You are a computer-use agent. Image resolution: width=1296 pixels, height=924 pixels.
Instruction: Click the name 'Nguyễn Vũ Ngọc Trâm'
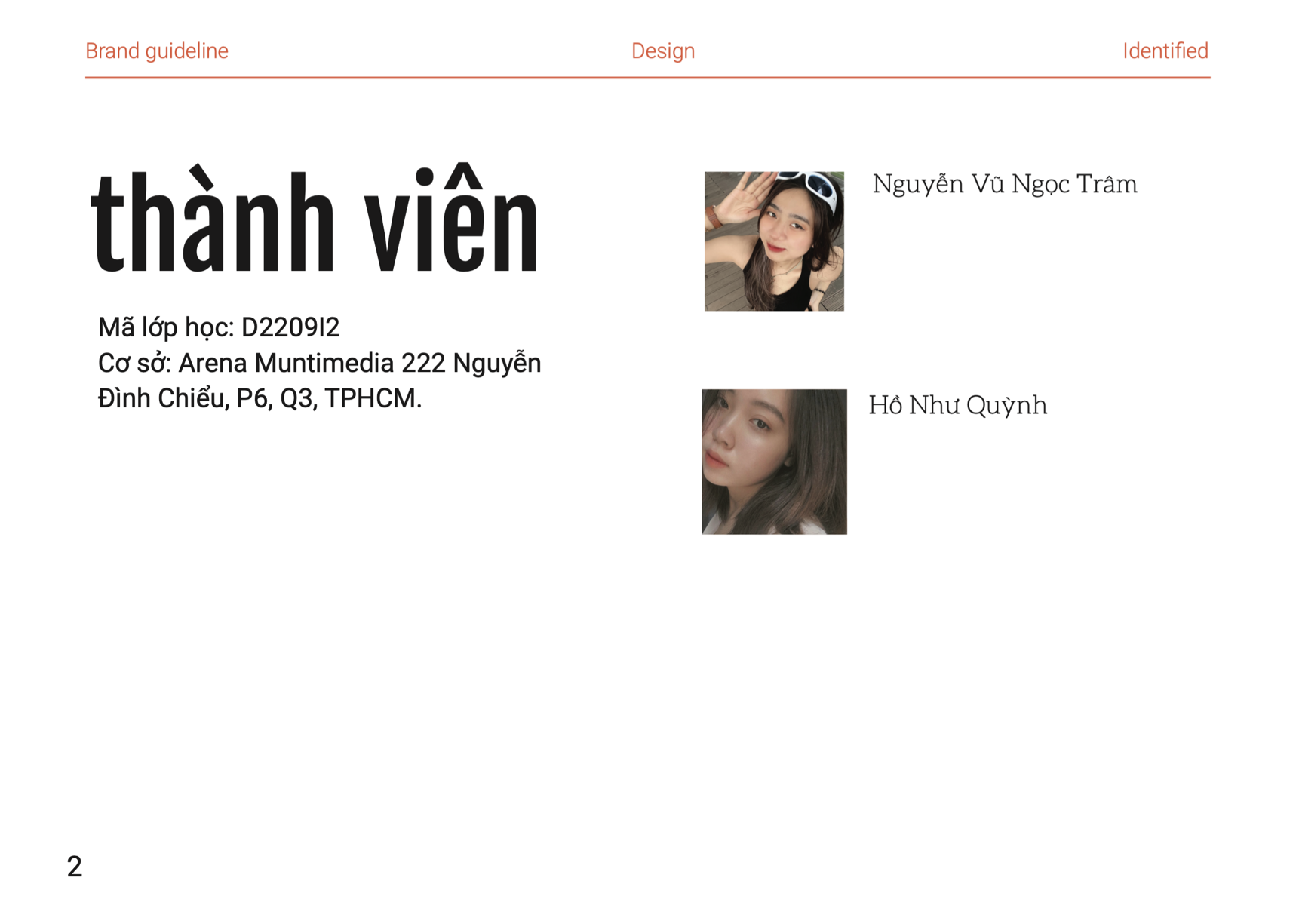point(1004,184)
